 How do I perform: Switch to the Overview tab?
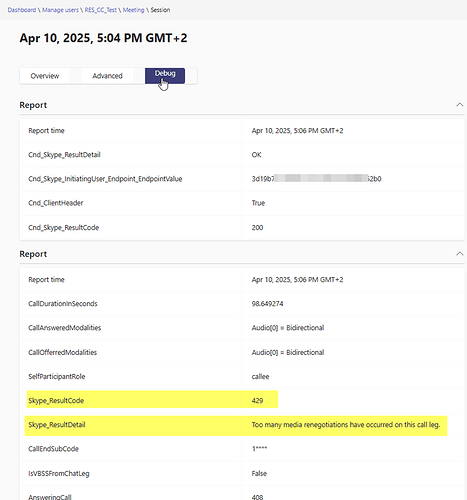pos(45,76)
